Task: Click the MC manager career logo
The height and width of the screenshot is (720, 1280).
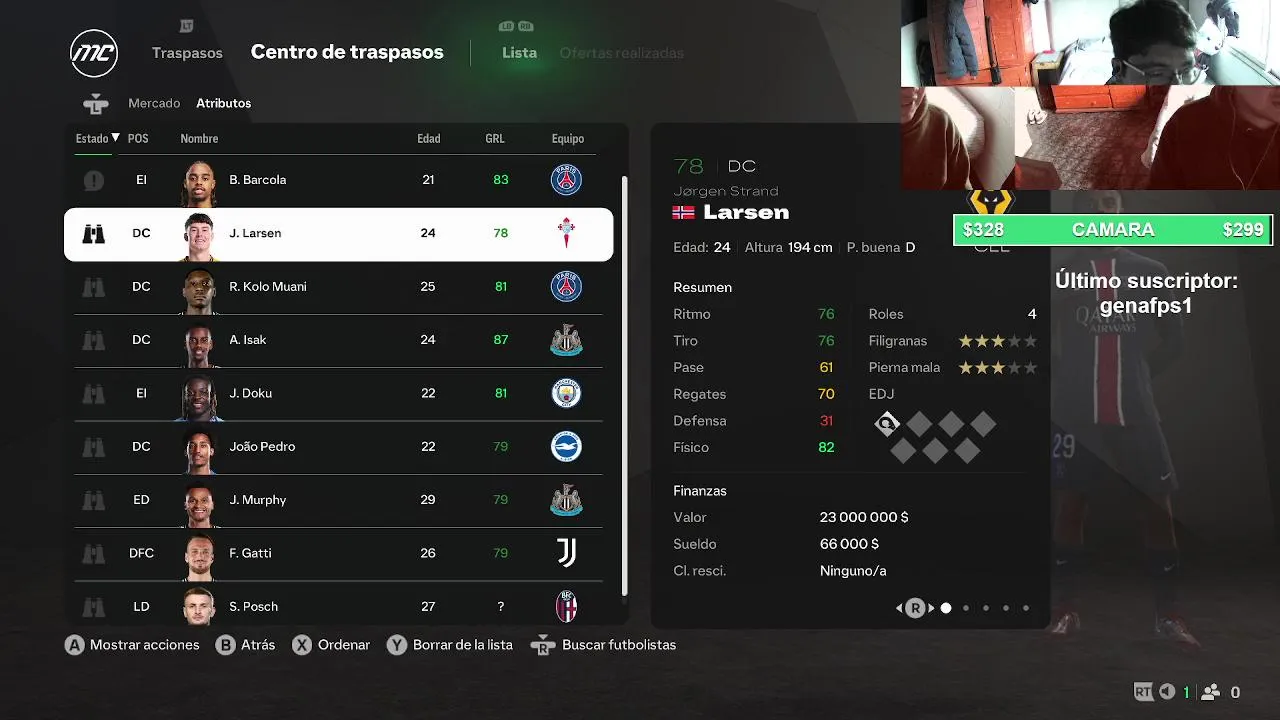Action: tap(94, 53)
